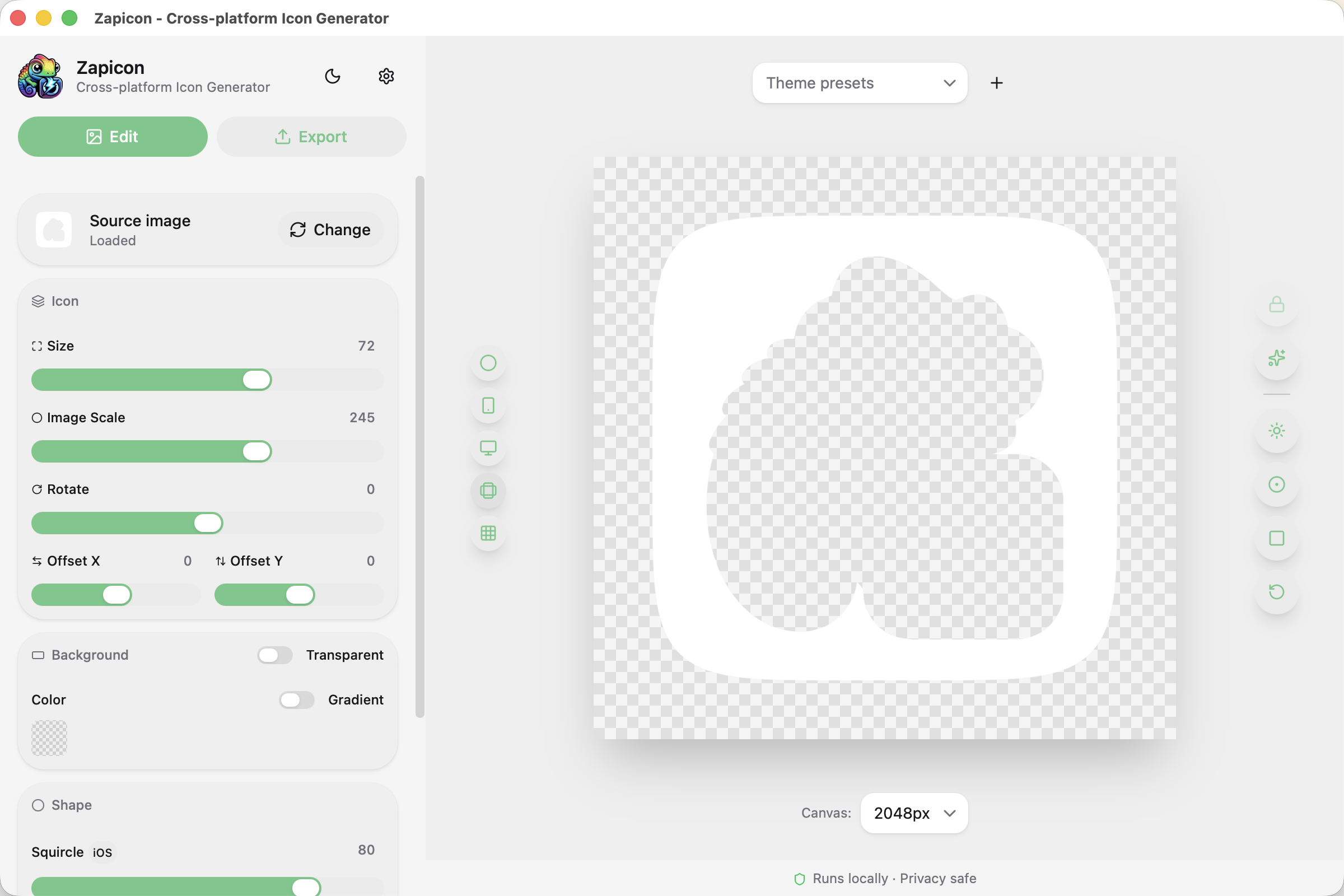The image size is (1344, 896).
Task: Click the Change source image button
Action: (x=330, y=230)
